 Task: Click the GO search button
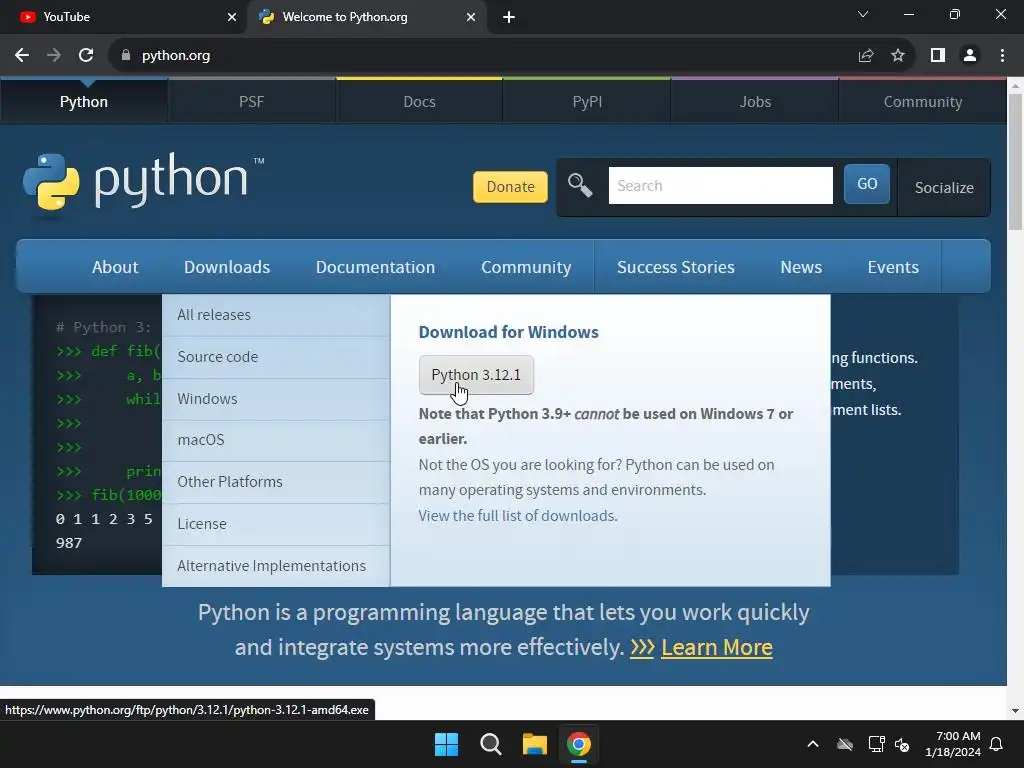tap(867, 184)
